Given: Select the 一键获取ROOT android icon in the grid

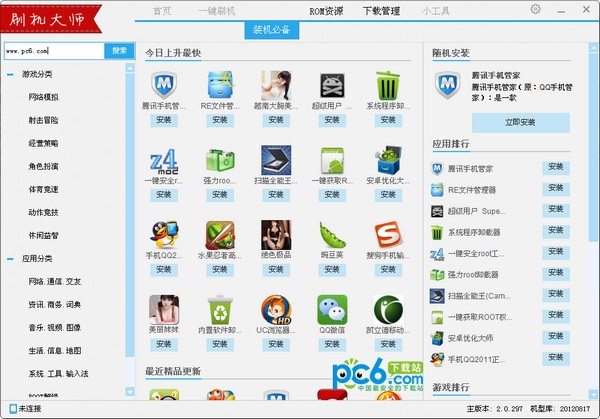Looking at the screenshot, I should pos(332,160).
